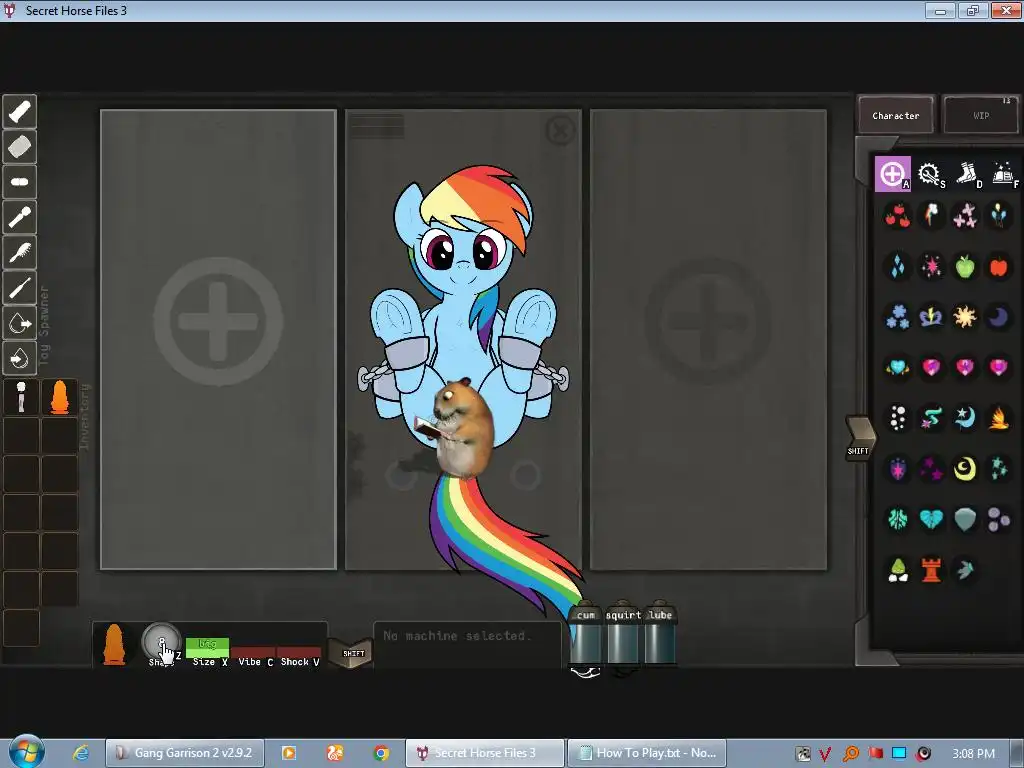
Task: Choose the balloons mark
Action: pos(999,216)
